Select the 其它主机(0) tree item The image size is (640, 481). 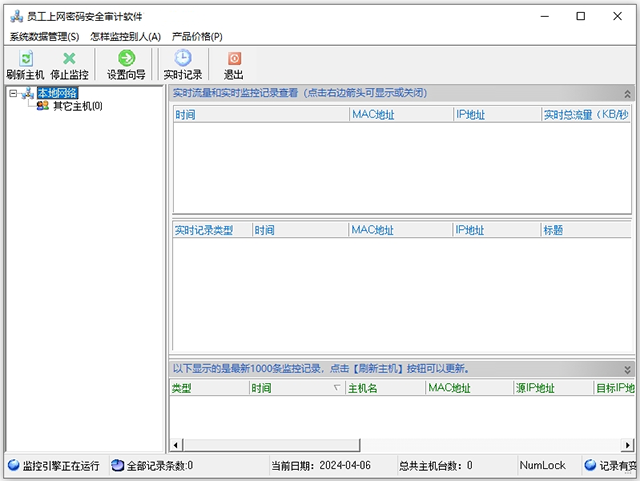tap(78, 106)
